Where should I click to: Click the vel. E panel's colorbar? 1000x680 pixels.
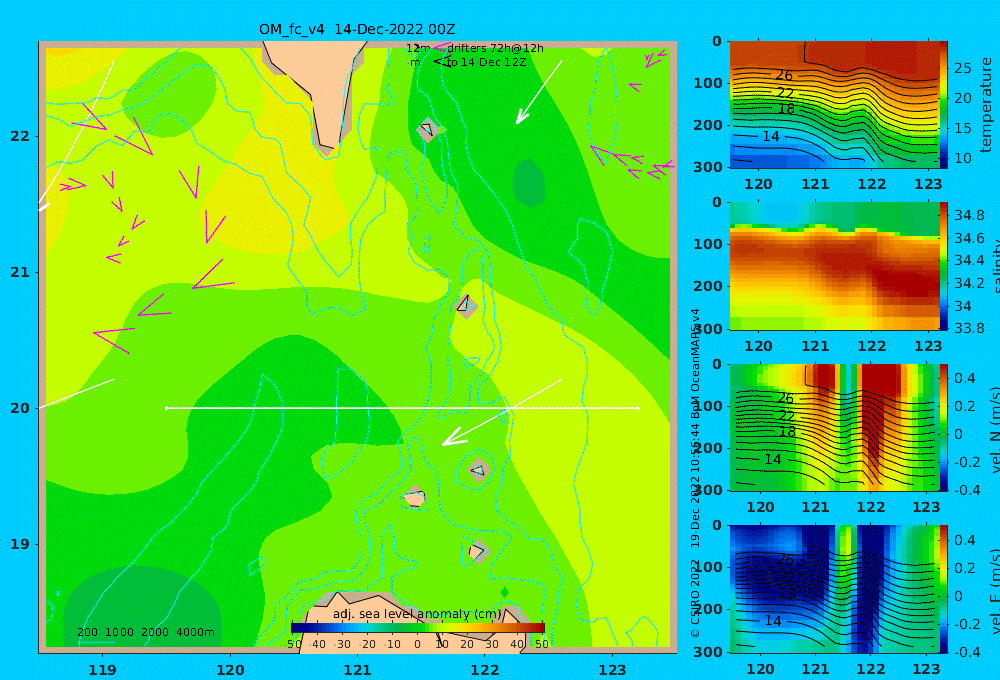tap(944, 589)
